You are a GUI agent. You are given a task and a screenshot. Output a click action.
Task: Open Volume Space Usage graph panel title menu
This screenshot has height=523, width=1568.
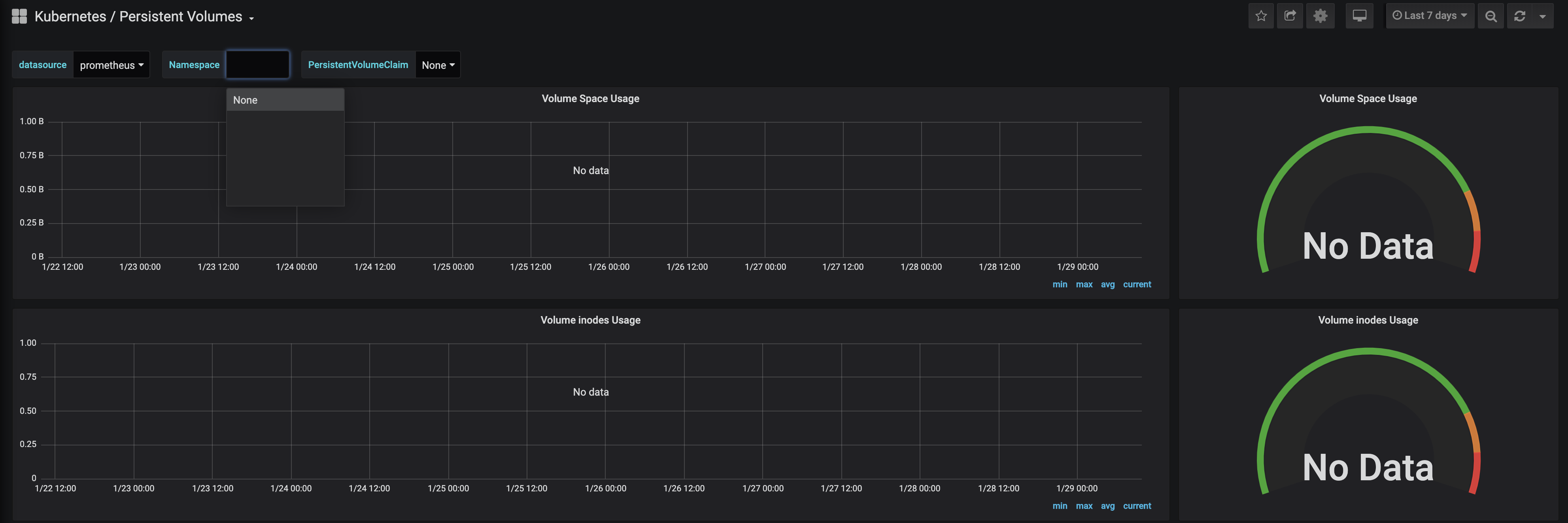[x=590, y=99]
